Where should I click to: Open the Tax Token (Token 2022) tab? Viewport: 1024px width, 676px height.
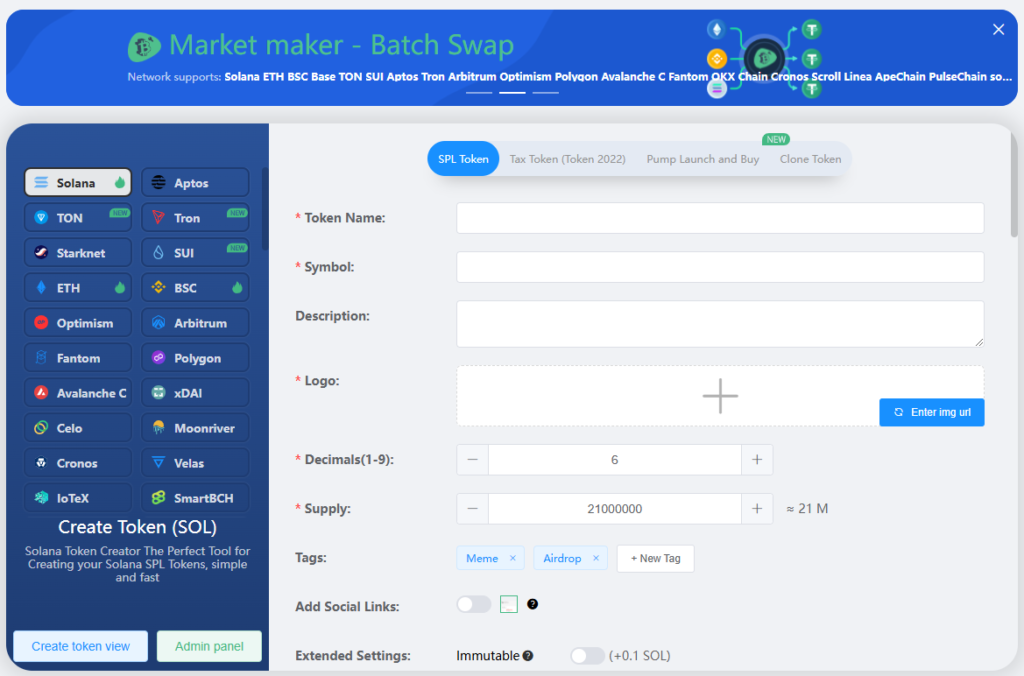[x=568, y=159]
